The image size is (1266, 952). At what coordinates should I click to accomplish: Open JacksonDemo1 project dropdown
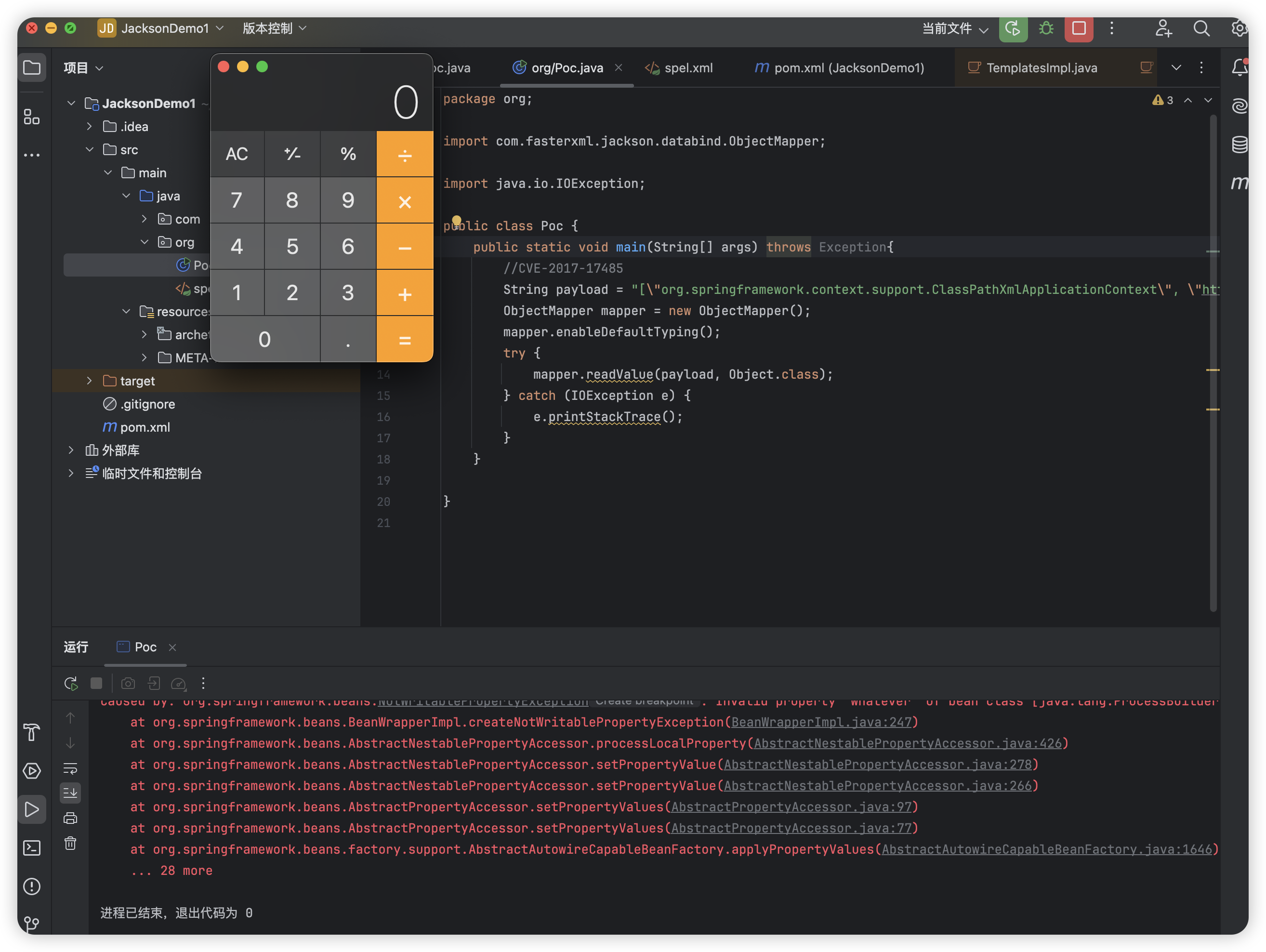(x=161, y=28)
